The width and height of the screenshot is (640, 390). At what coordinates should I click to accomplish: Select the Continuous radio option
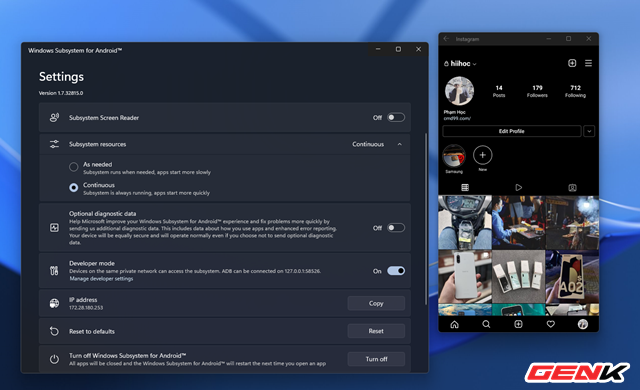[73, 188]
